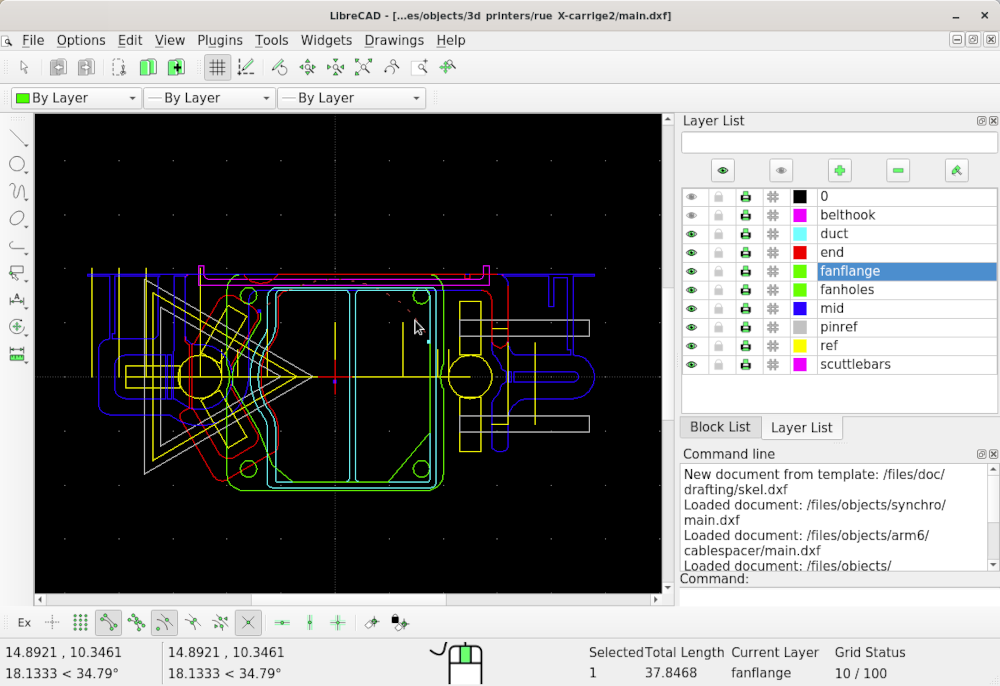Add a new layer with the plus button

coord(839,170)
